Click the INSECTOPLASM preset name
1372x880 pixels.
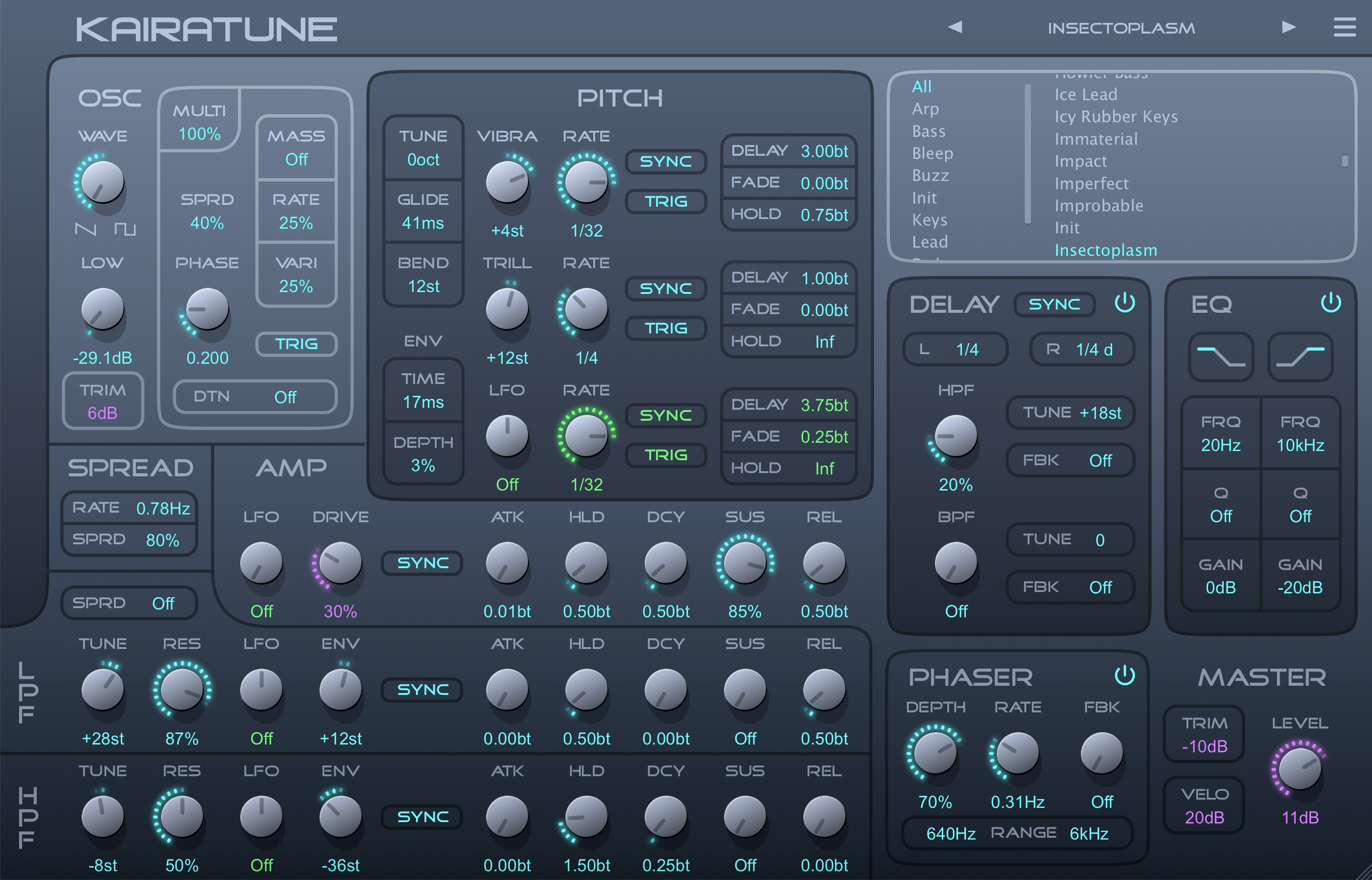pyautogui.click(x=1121, y=28)
